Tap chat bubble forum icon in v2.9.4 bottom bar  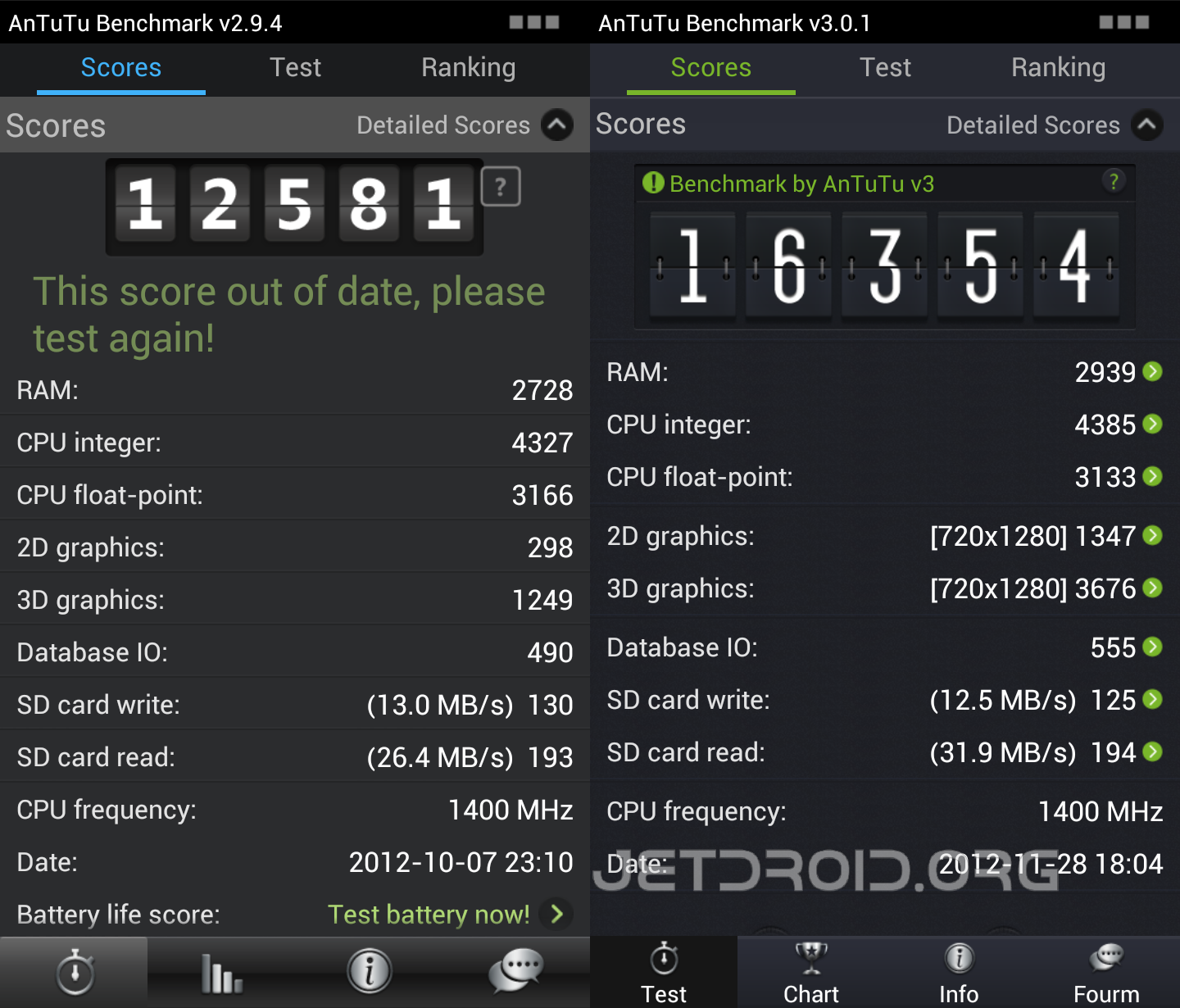[516, 971]
